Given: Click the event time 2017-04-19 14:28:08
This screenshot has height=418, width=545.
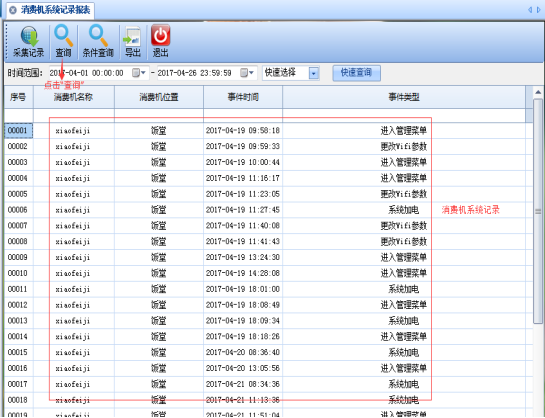Looking at the screenshot, I should click(243, 273).
